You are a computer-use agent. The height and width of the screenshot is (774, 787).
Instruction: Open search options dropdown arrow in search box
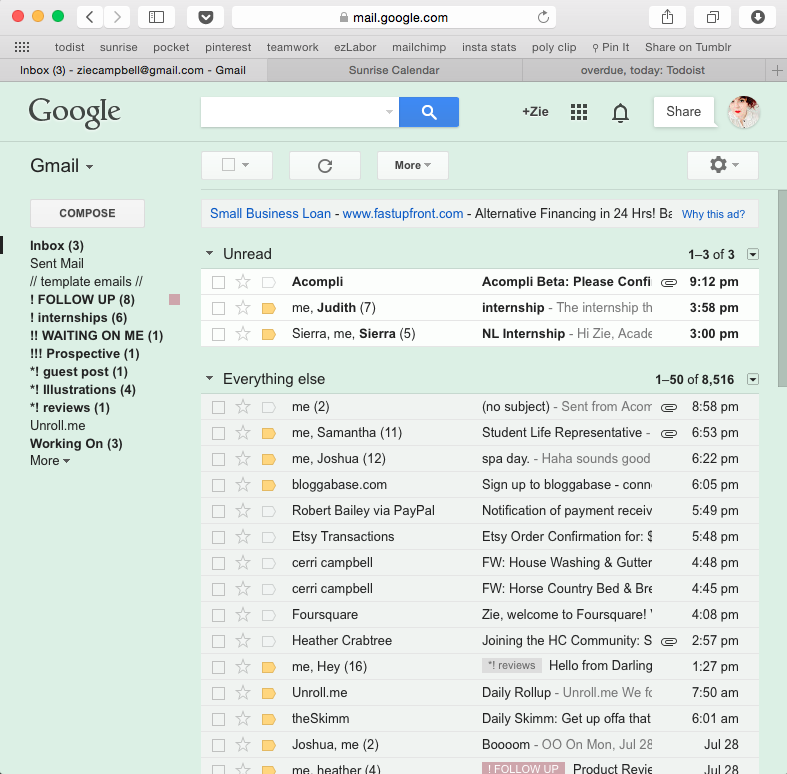(x=389, y=112)
